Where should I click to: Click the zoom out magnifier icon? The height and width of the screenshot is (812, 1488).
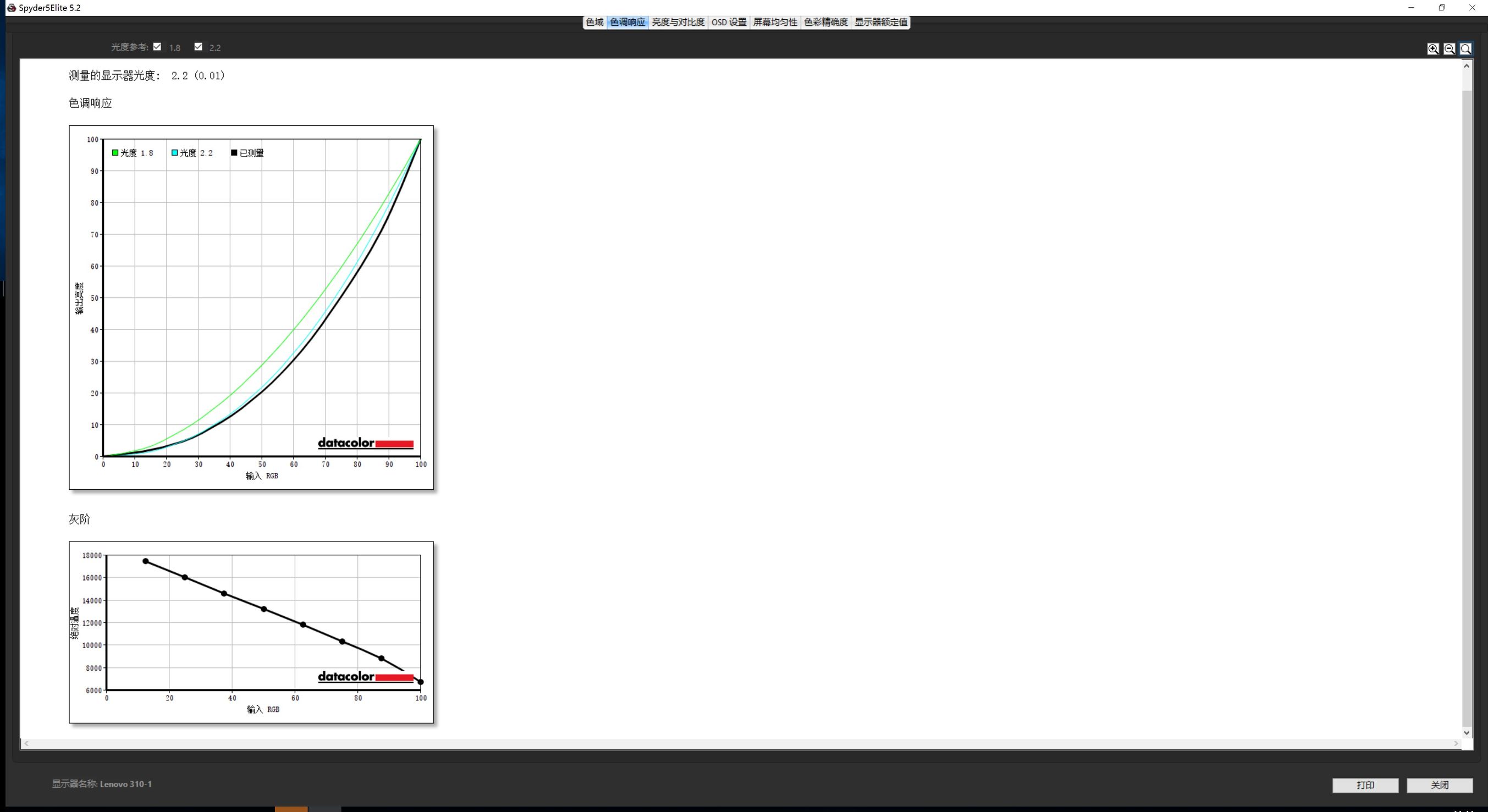pos(1449,49)
